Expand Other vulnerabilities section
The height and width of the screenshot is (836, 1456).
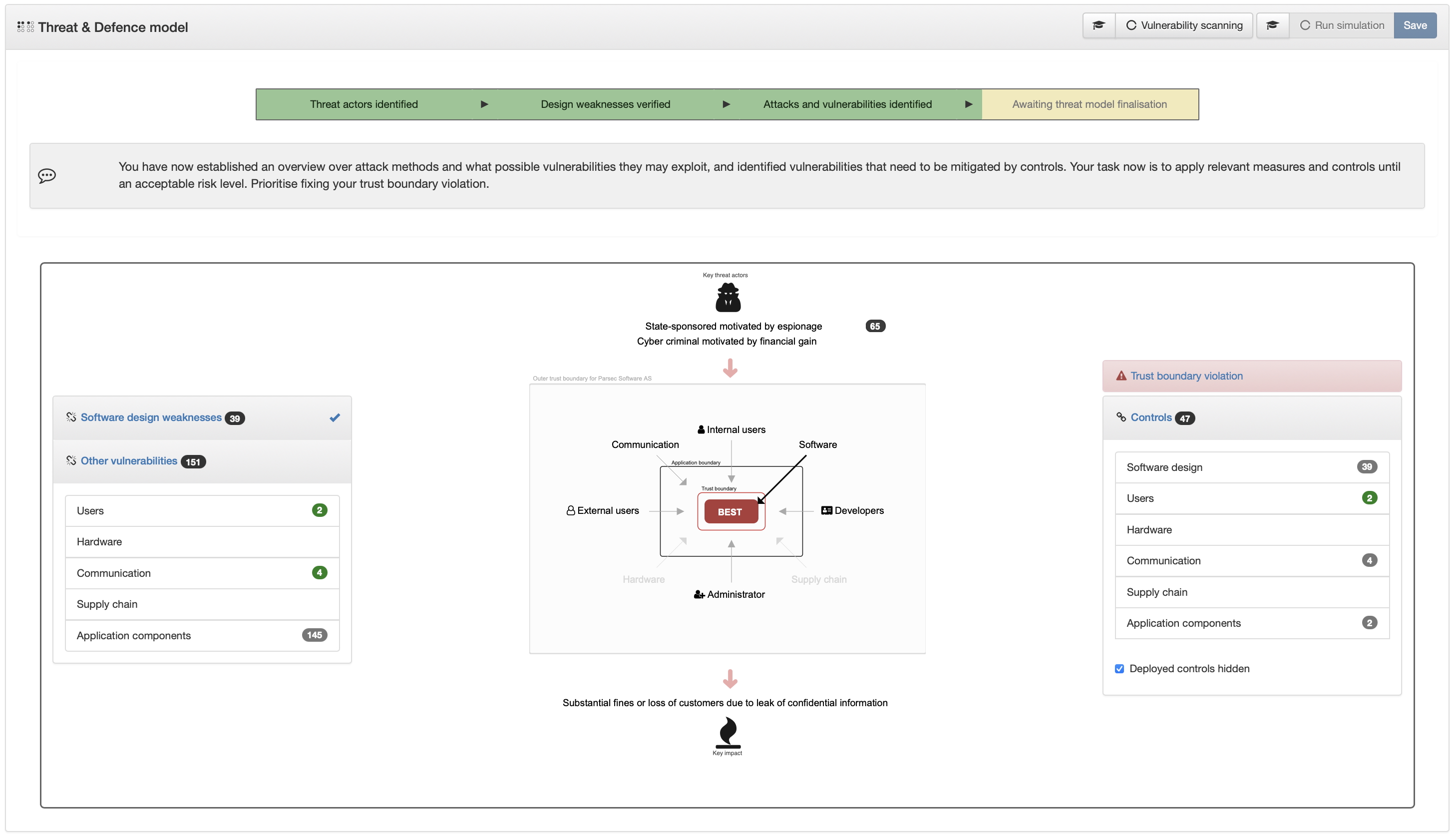[x=129, y=461]
